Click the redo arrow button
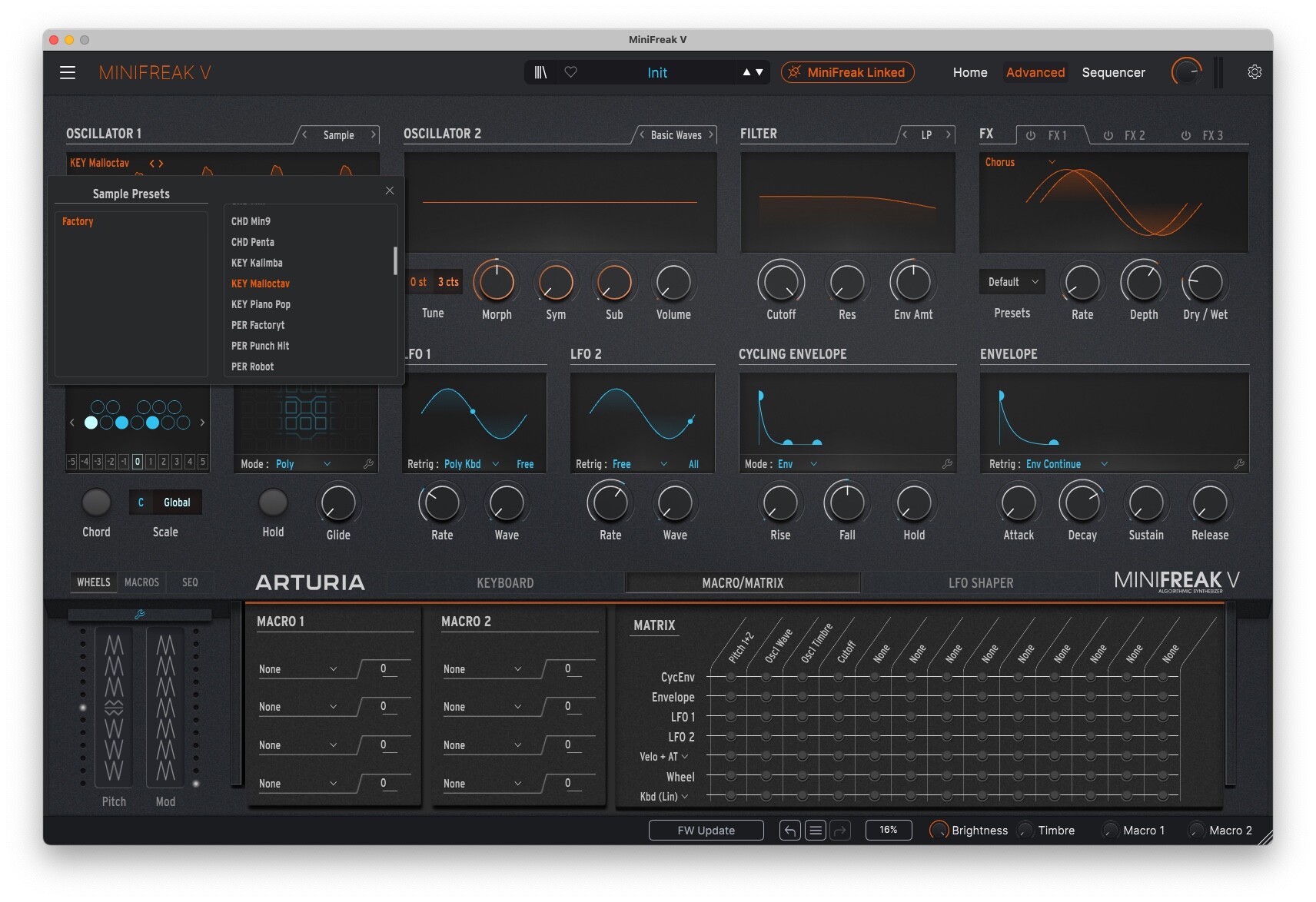Viewport: 1316px width, 902px height. (x=840, y=831)
